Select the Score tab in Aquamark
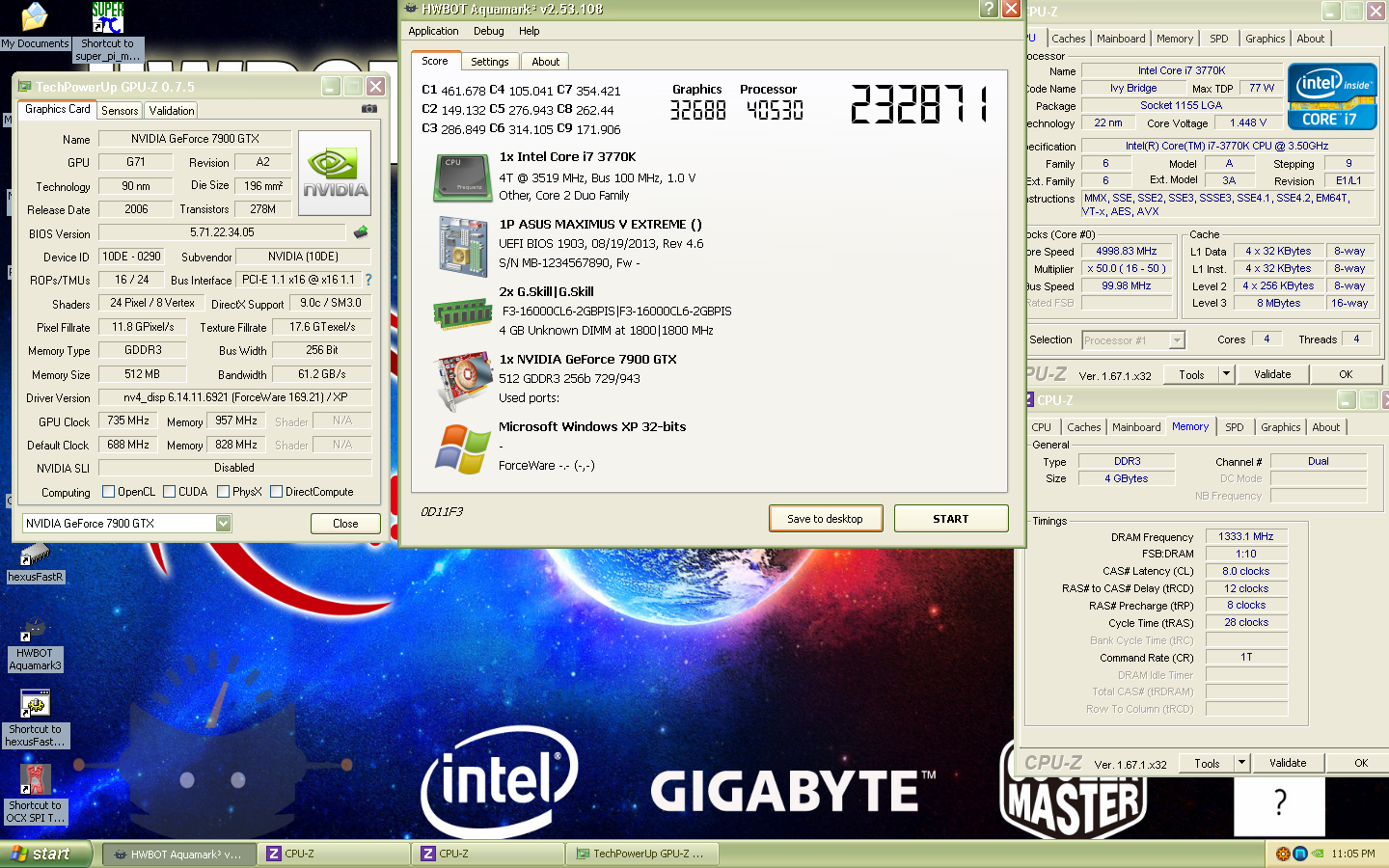 435,61
